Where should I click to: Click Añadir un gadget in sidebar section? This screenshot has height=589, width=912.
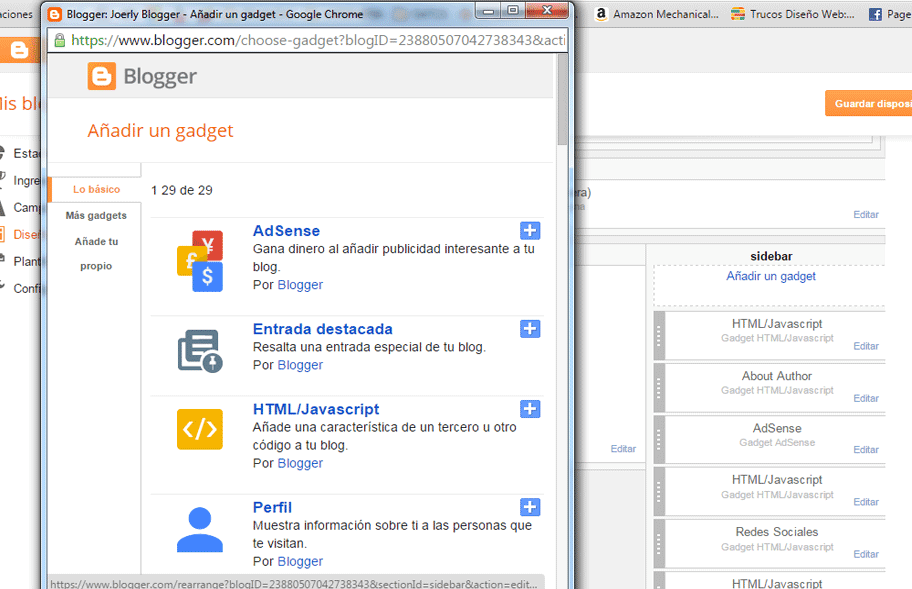click(x=771, y=276)
